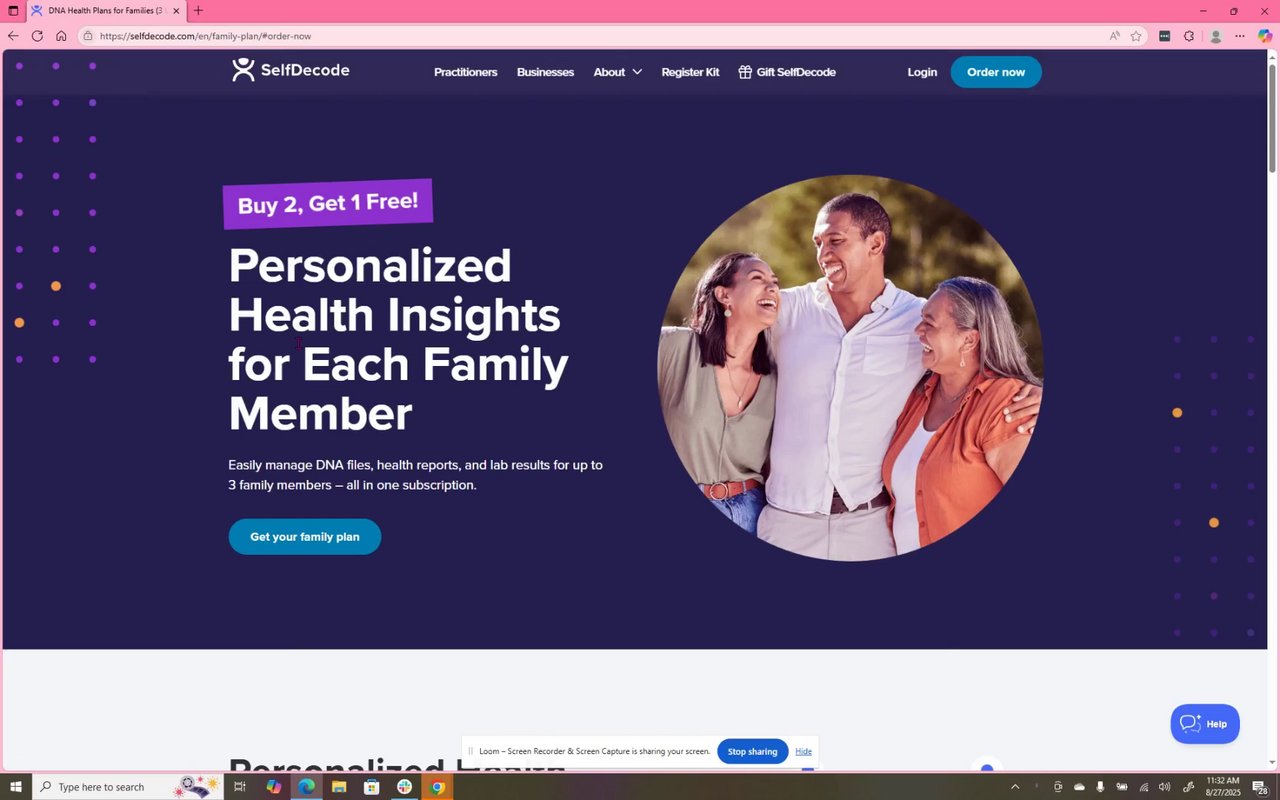Open the Practitioners menu item

(x=465, y=72)
